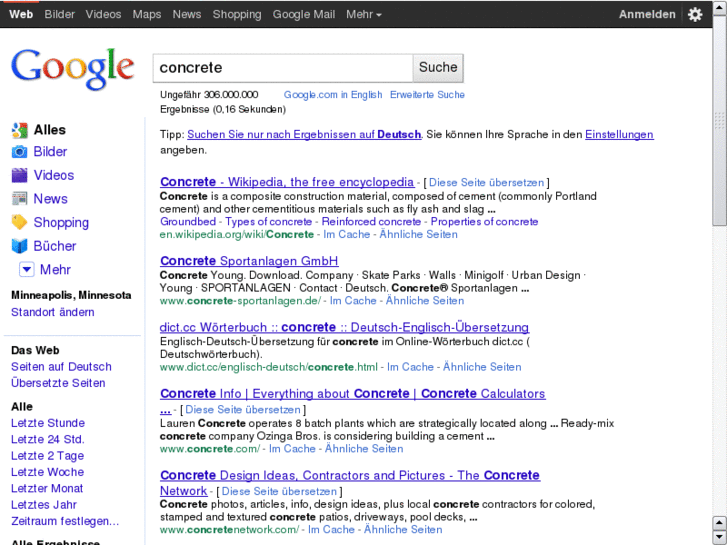Select Bilder in the left sidebar

point(50,152)
